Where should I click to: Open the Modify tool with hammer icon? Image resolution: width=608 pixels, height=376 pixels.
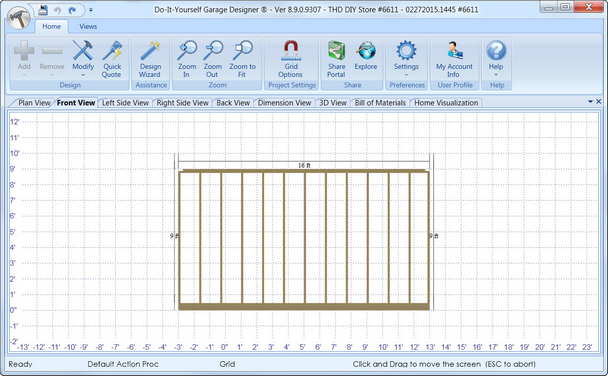(83, 59)
